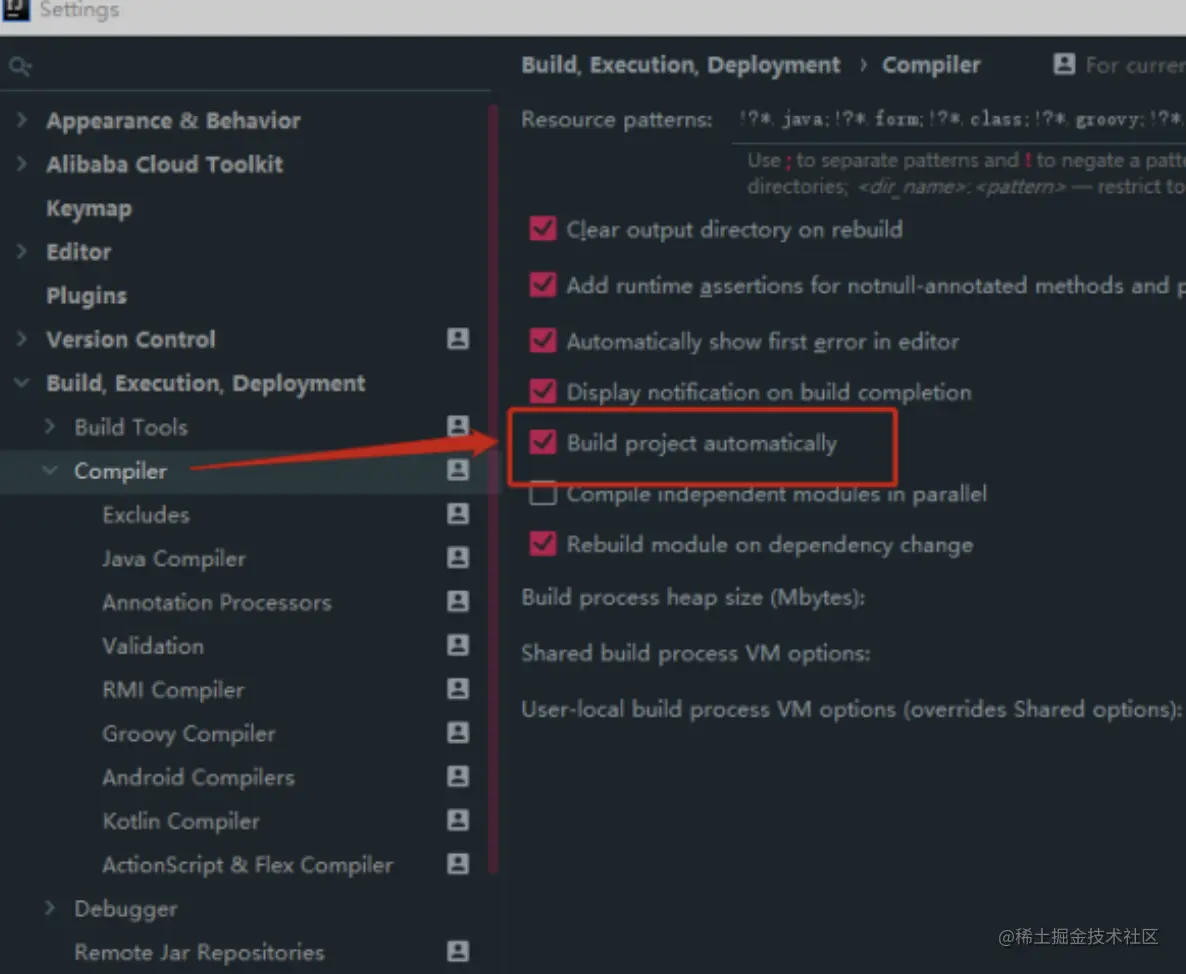Select Annotation Processors settings
The height and width of the screenshot is (974, 1186).
pyautogui.click(x=217, y=603)
